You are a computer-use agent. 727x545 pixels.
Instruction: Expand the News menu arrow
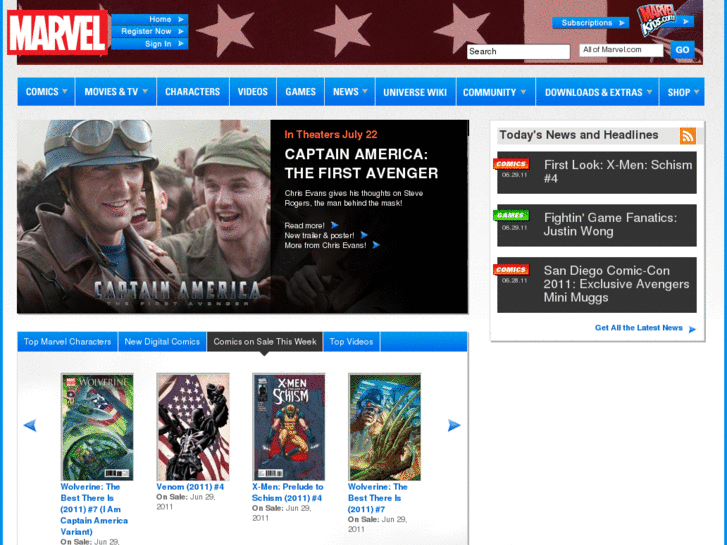point(365,91)
